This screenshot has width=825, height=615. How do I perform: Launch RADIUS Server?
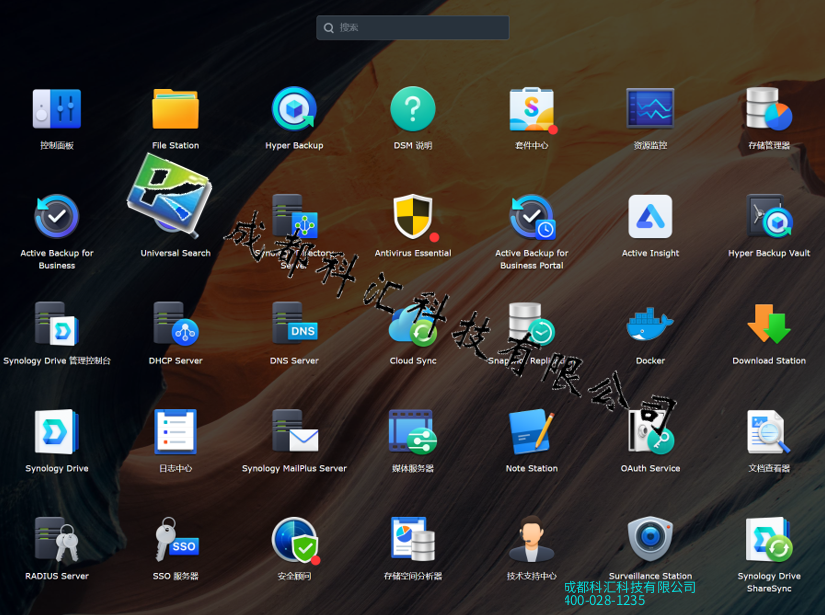57,539
